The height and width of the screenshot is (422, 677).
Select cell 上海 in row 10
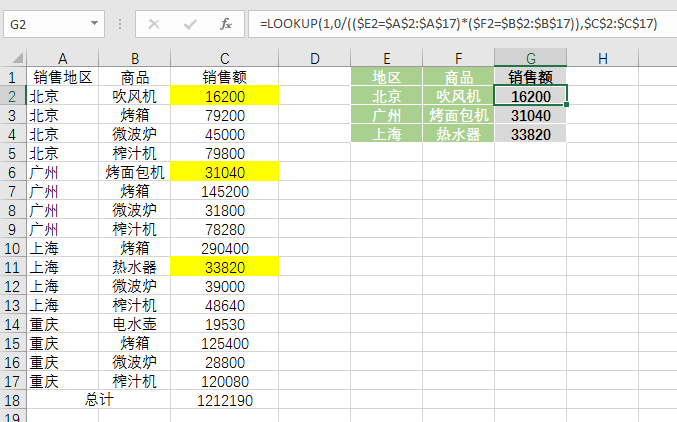[63, 248]
